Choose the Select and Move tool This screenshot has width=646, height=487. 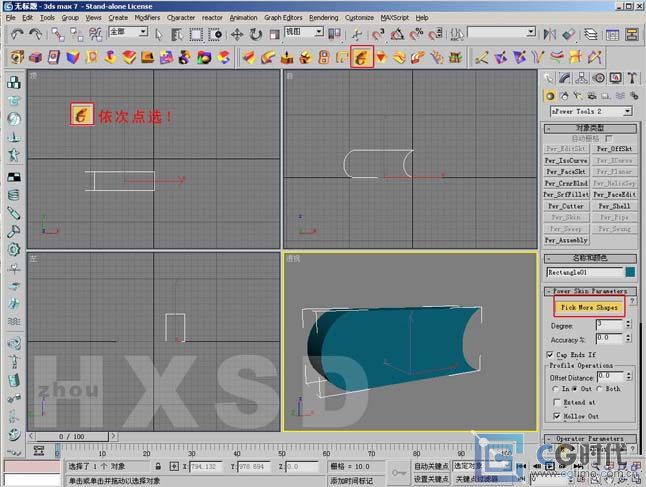pyautogui.click(x=237, y=35)
